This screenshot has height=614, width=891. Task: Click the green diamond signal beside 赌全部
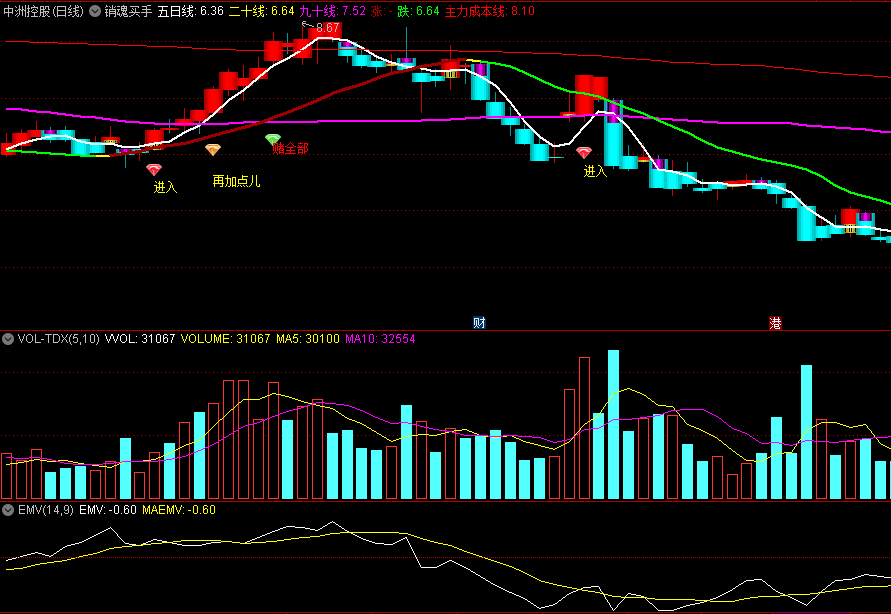[x=273, y=139]
